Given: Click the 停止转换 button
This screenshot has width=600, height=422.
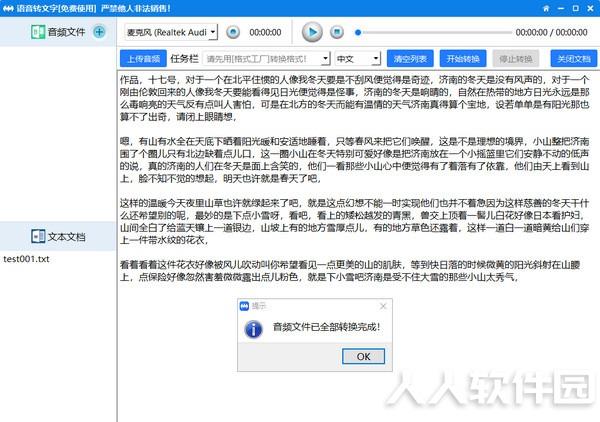Looking at the screenshot, I should coord(516,59).
